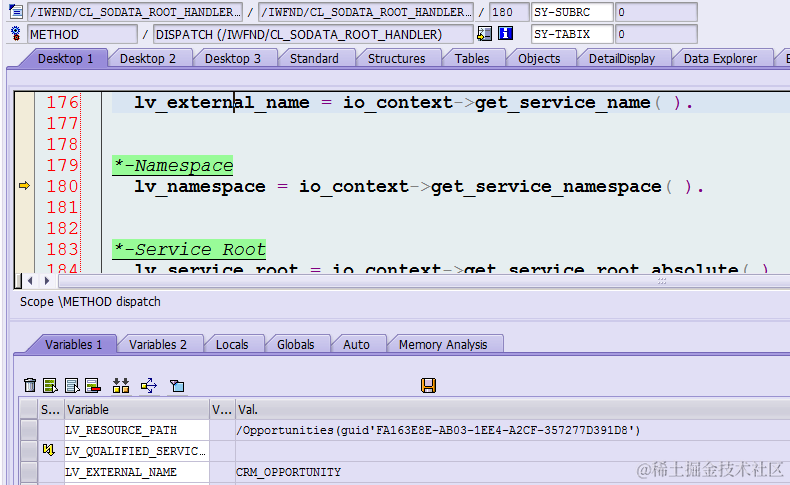Click the Variable column header
The width and height of the screenshot is (790, 485).
click(x=137, y=409)
